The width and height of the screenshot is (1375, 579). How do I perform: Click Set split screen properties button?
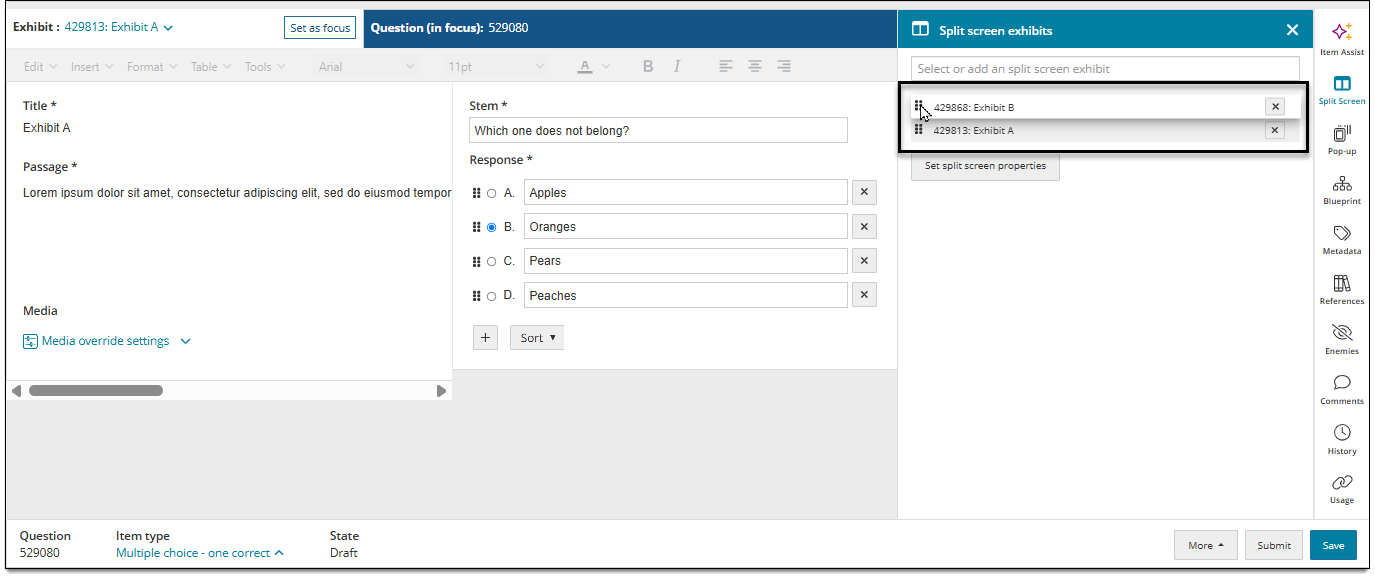click(x=985, y=166)
